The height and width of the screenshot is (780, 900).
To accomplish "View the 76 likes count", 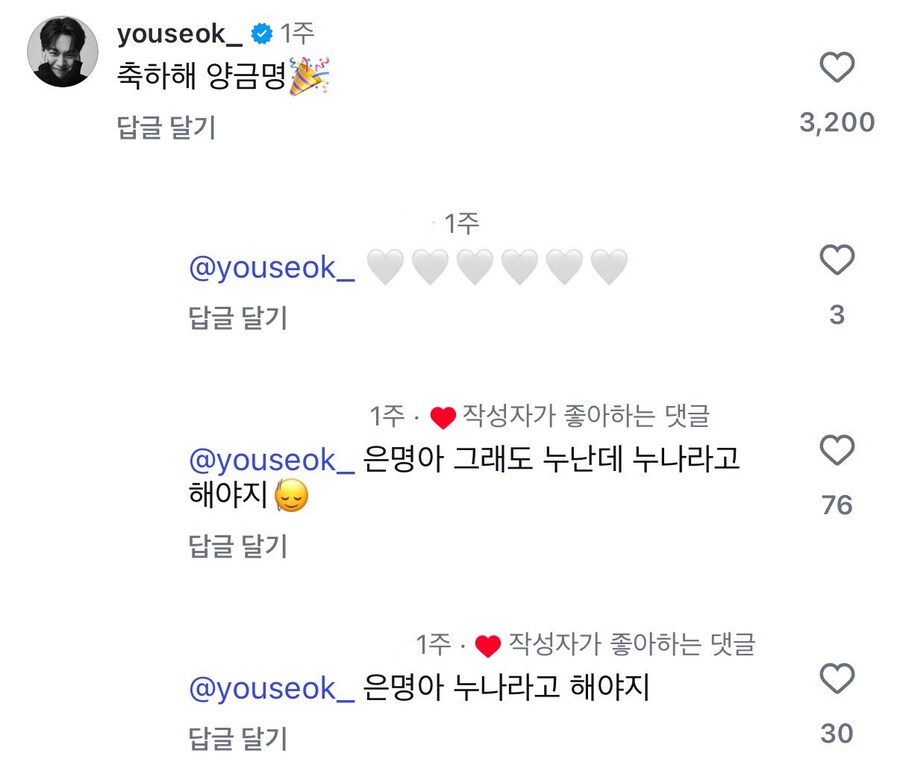I will 837,505.
